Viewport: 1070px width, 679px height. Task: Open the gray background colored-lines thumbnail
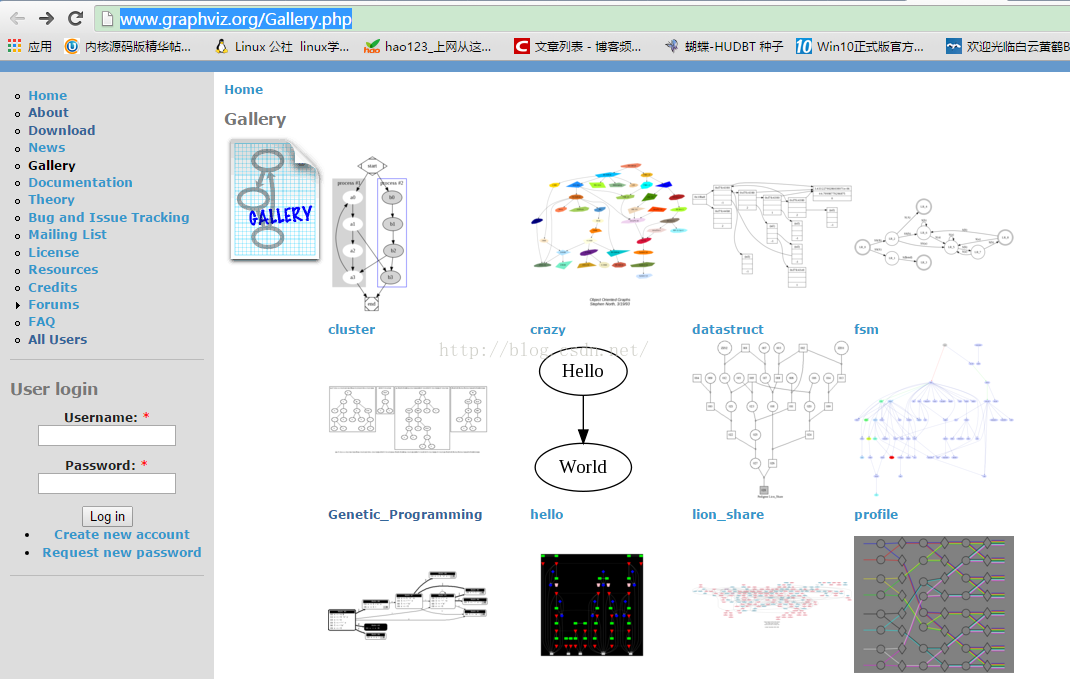(x=934, y=605)
